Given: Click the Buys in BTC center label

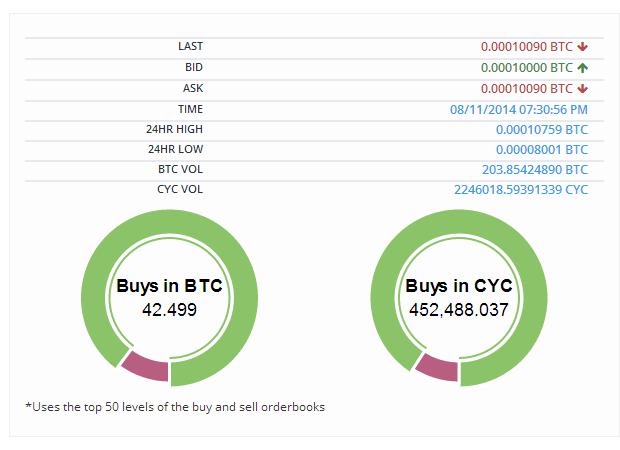Looking at the screenshot, I should click(169, 286).
